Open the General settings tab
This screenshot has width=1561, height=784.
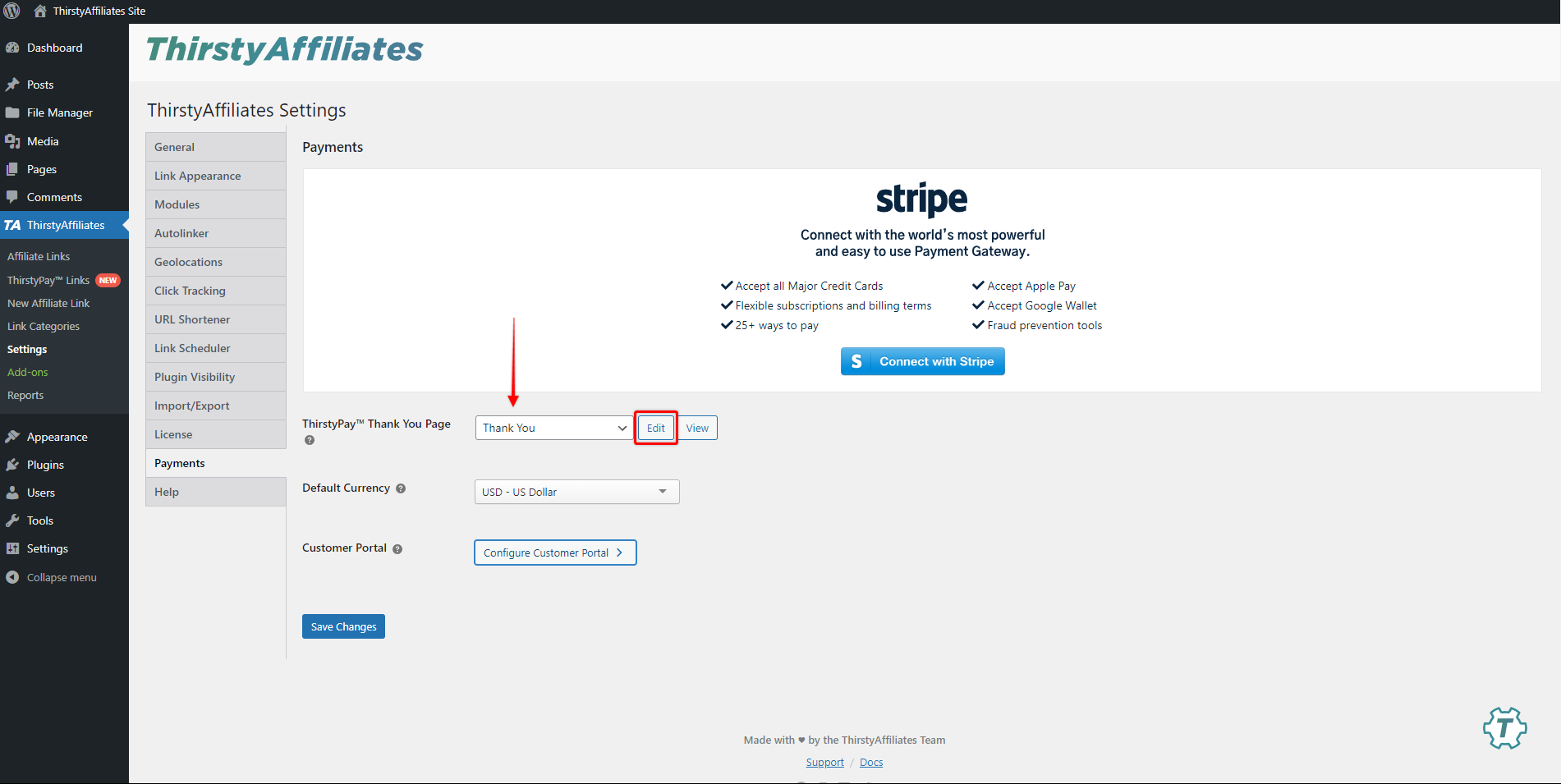coord(216,147)
